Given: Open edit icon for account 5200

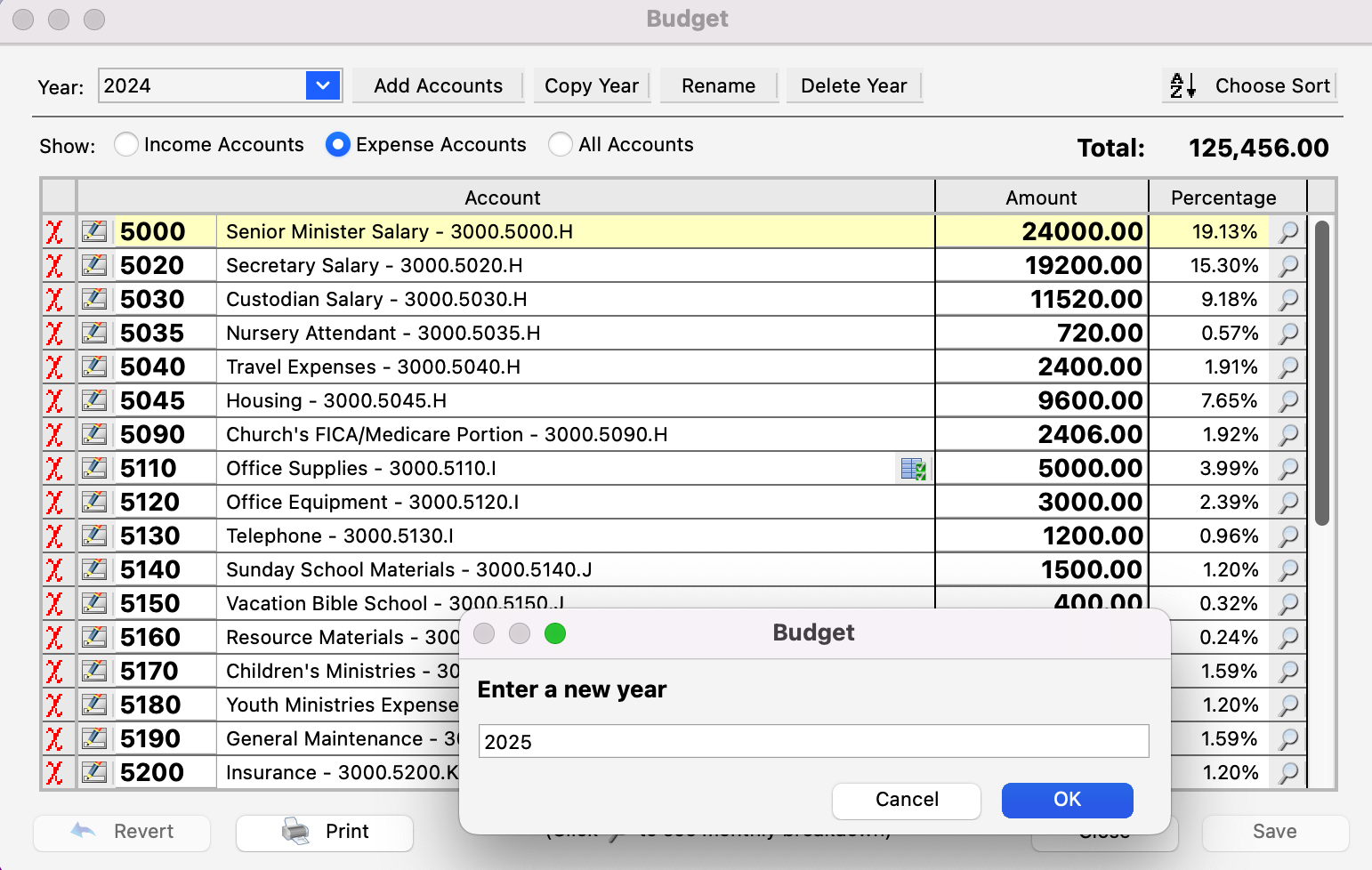Looking at the screenshot, I should click(94, 773).
